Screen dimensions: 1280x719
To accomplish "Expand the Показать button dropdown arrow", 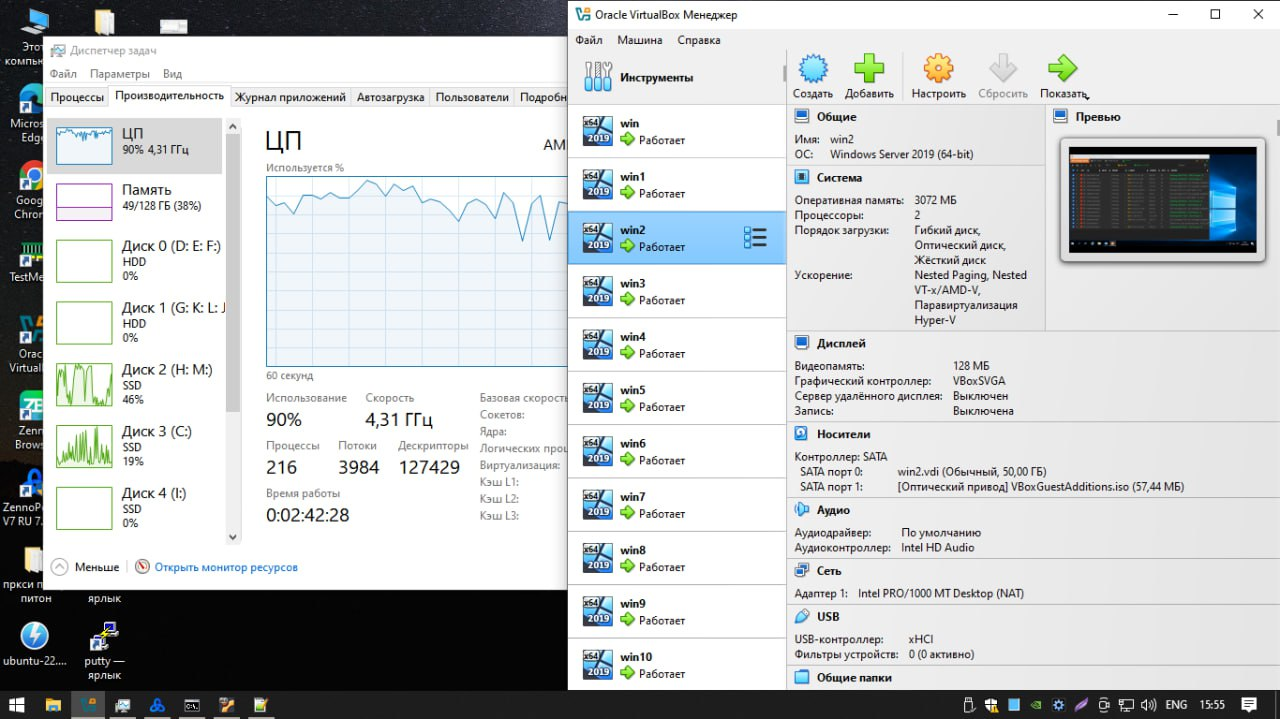I will 1087,96.
